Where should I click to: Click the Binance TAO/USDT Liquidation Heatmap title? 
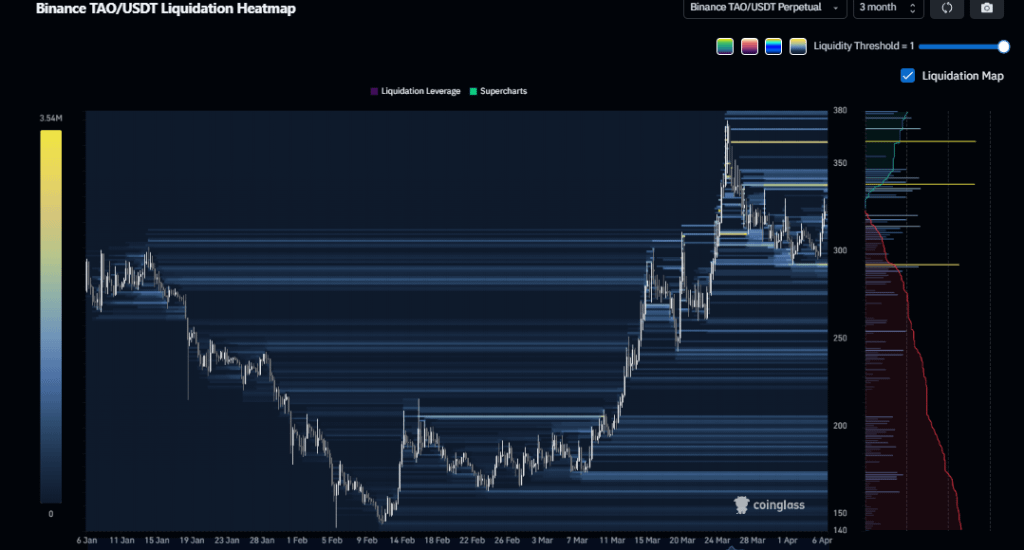[166, 8]
